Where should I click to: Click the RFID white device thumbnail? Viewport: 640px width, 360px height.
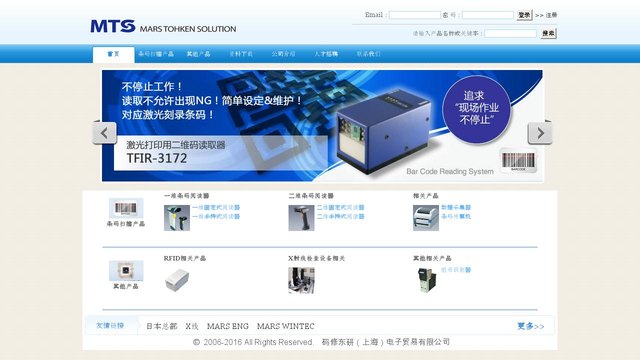coord(177,280)
